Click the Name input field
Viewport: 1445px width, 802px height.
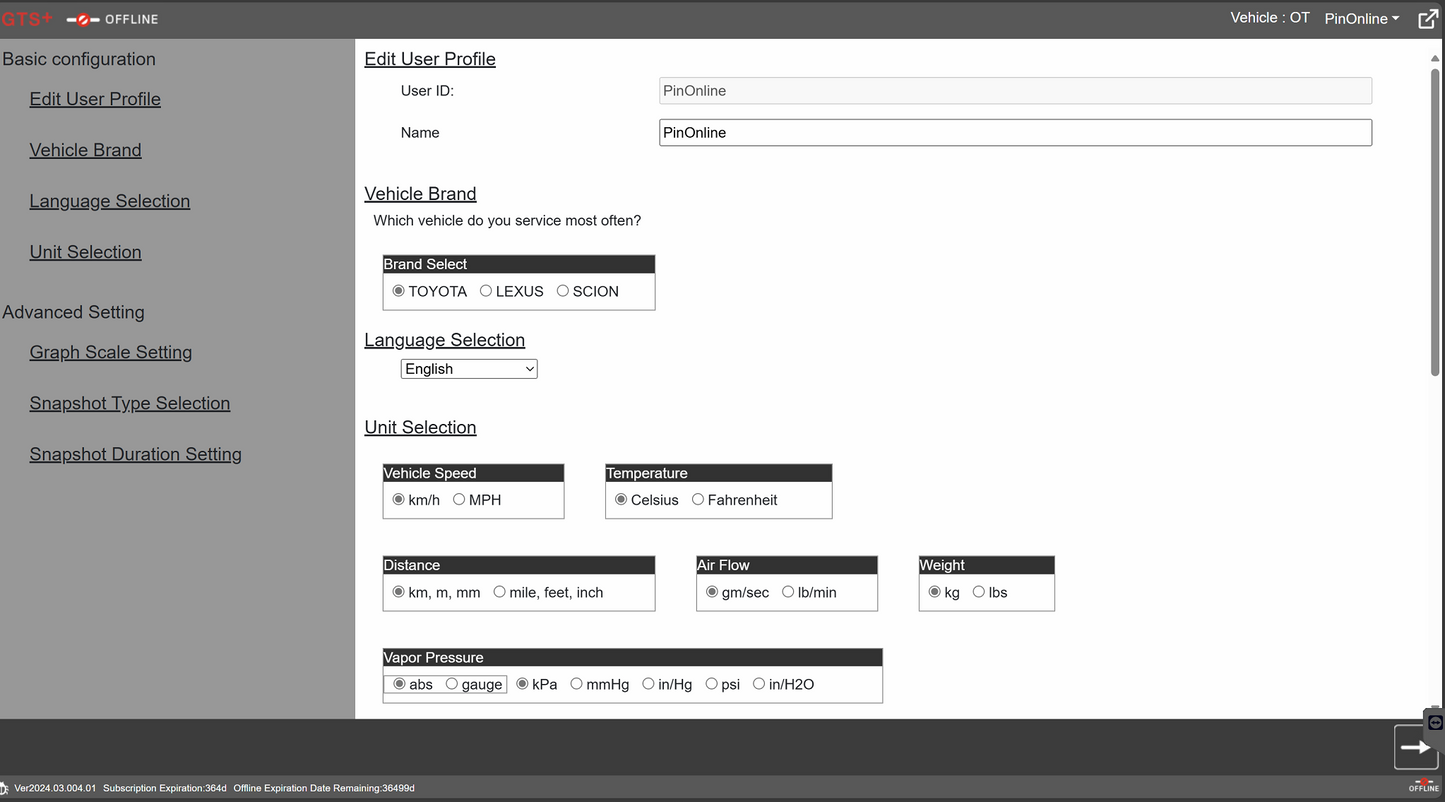(1015, 133)
